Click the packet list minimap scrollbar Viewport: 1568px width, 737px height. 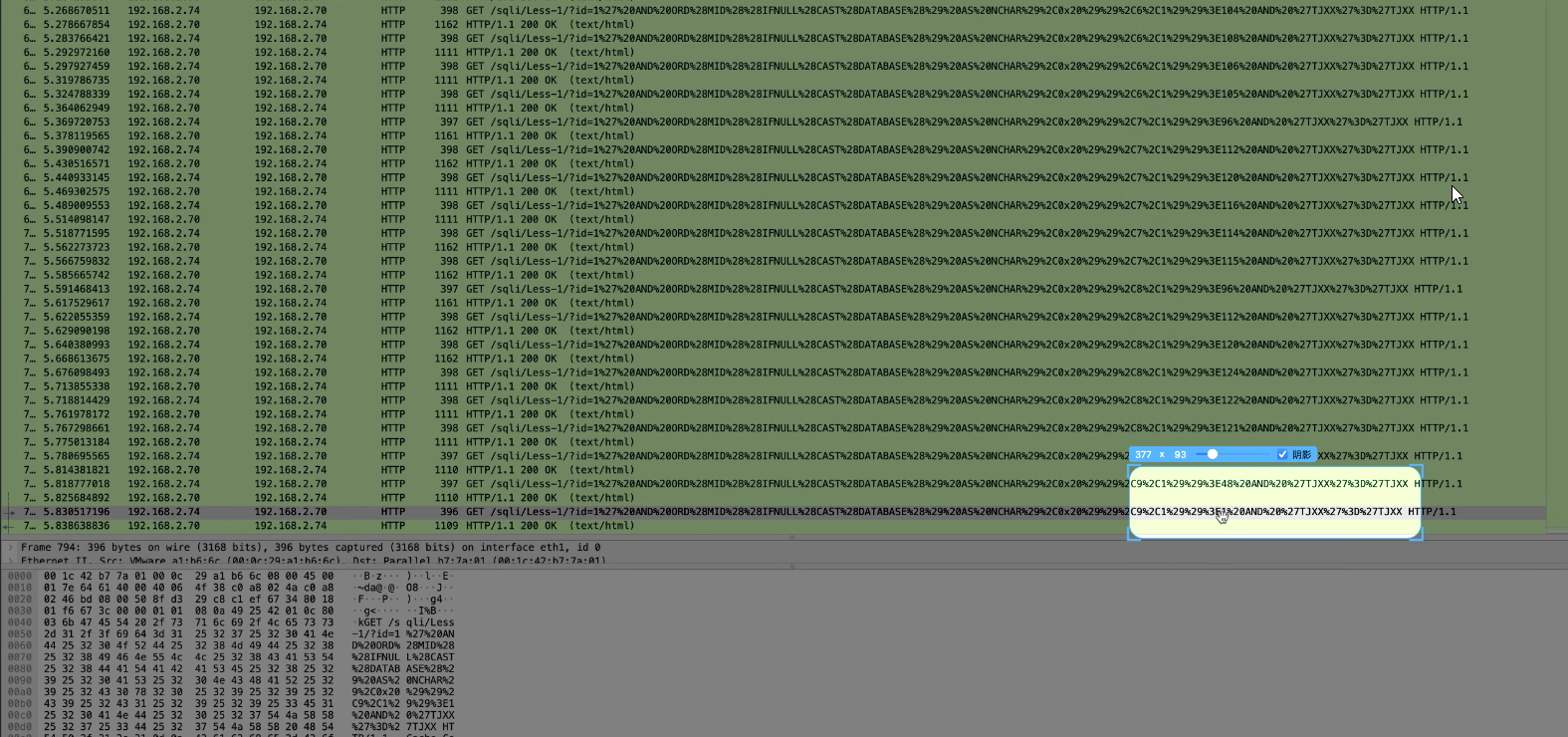1557,267
